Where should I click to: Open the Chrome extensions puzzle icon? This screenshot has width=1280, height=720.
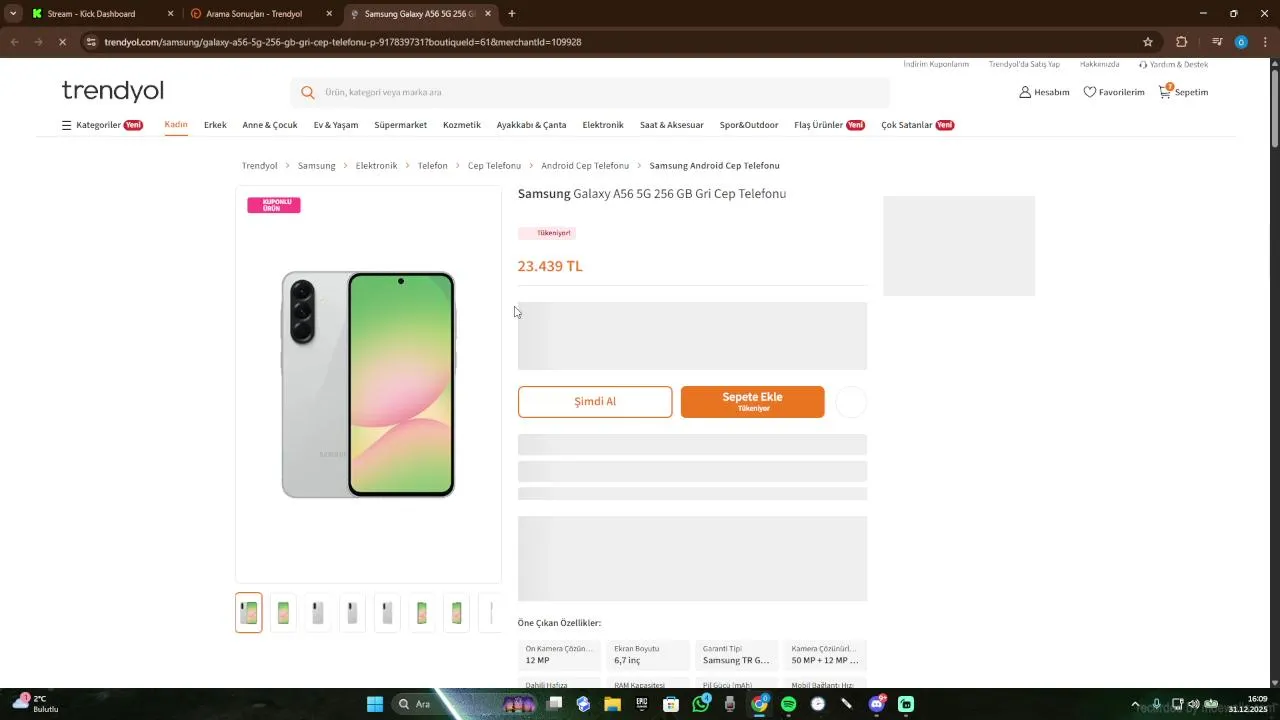(x=1181, y=42)
